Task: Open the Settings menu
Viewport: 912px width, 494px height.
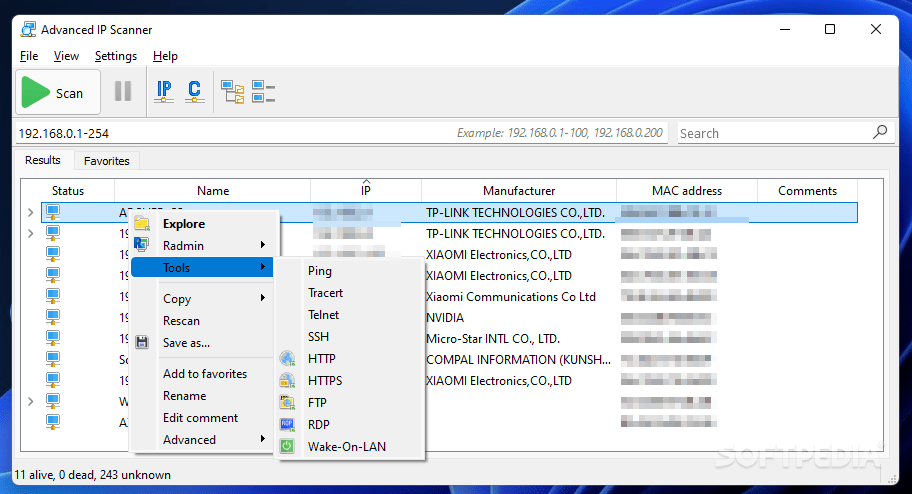Action: coord(116,56)
